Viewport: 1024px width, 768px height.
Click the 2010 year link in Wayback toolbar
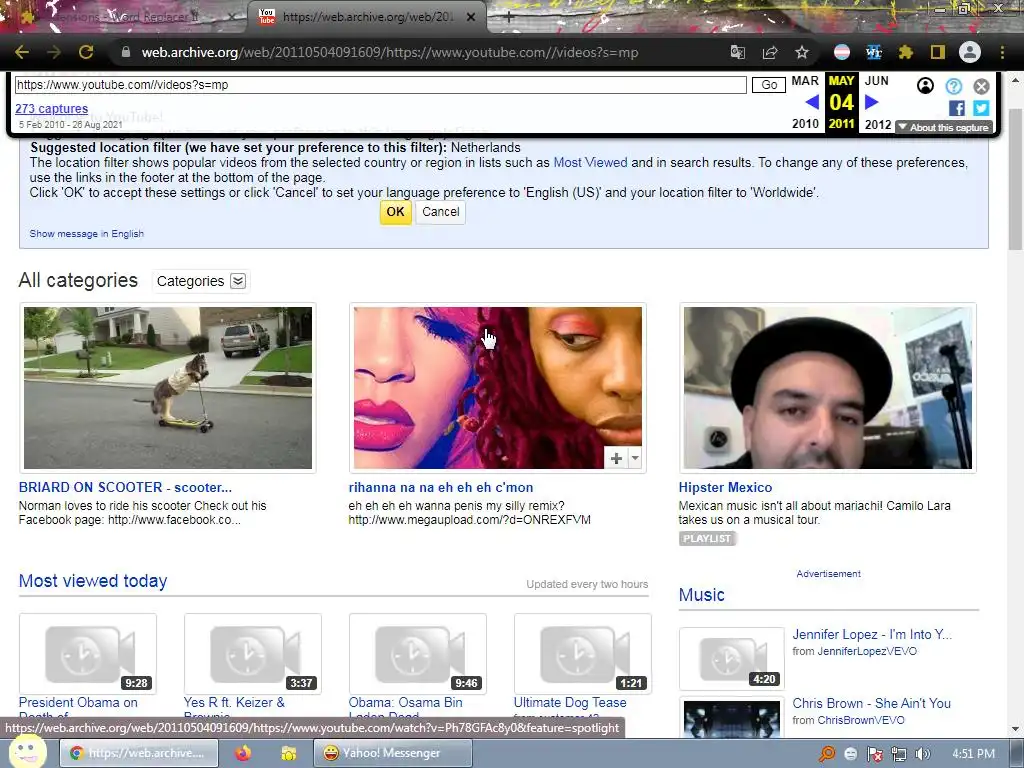pyautogui.click(x=805, y=124)
